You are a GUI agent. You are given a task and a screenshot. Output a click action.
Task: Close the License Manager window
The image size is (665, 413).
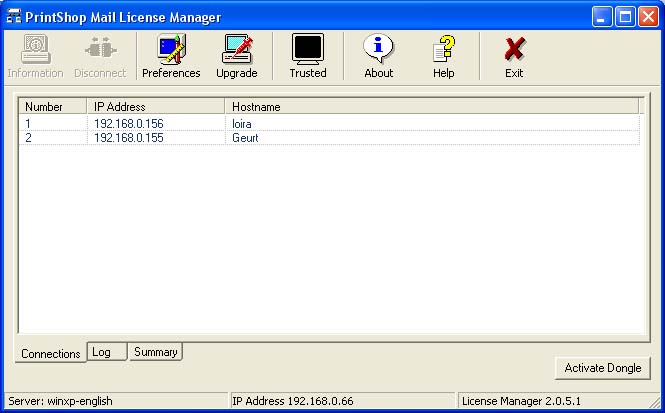click(648, 17)
